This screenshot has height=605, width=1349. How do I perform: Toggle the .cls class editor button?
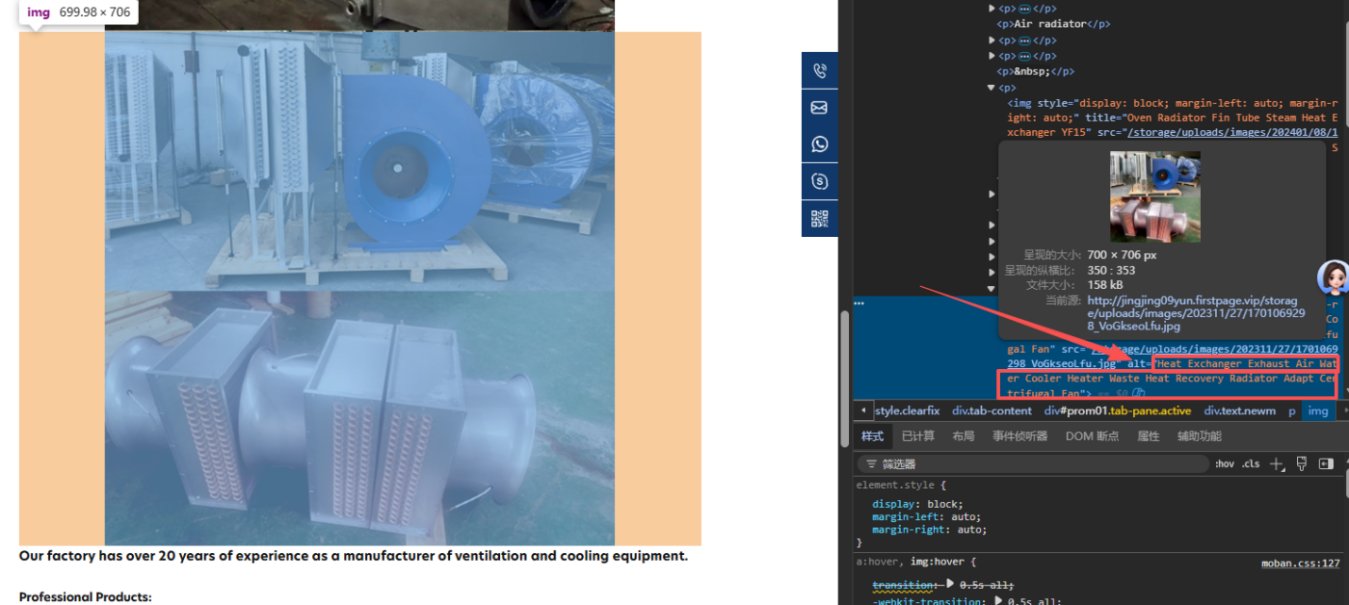[1250, 464]
